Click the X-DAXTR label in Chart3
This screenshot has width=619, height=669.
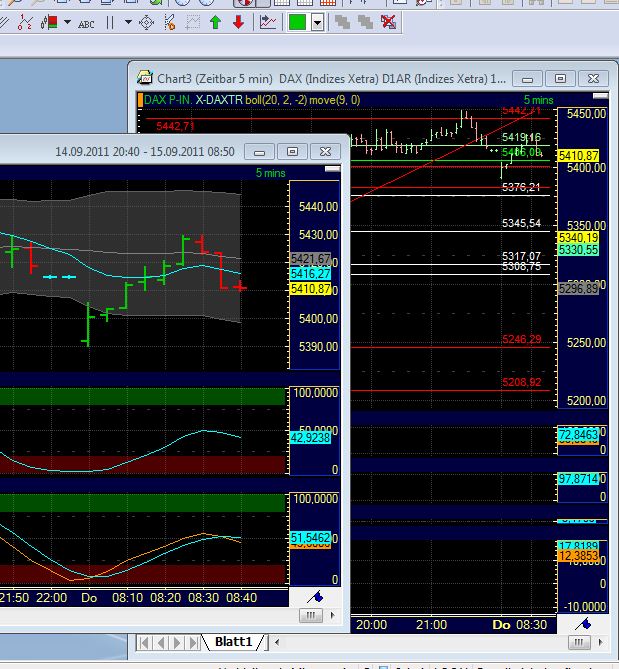219,100
